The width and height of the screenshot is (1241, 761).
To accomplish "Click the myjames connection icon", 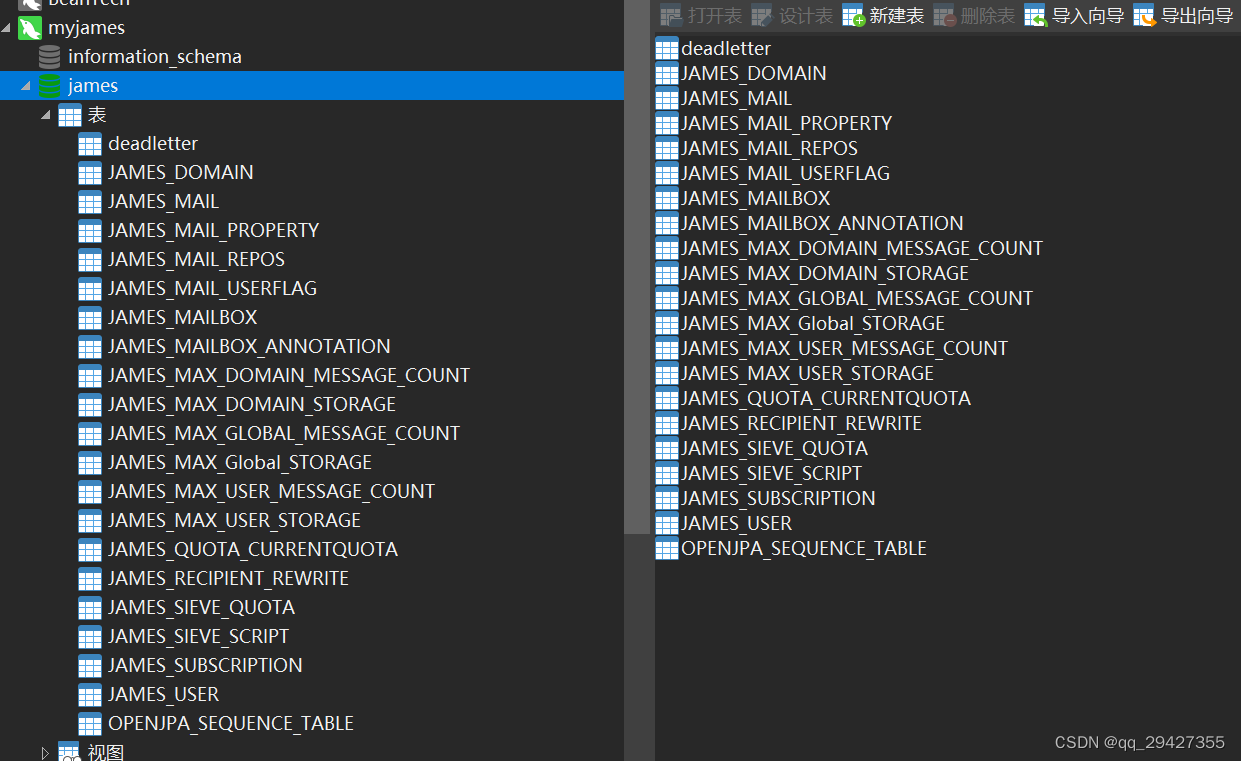I will pos(30,28).
